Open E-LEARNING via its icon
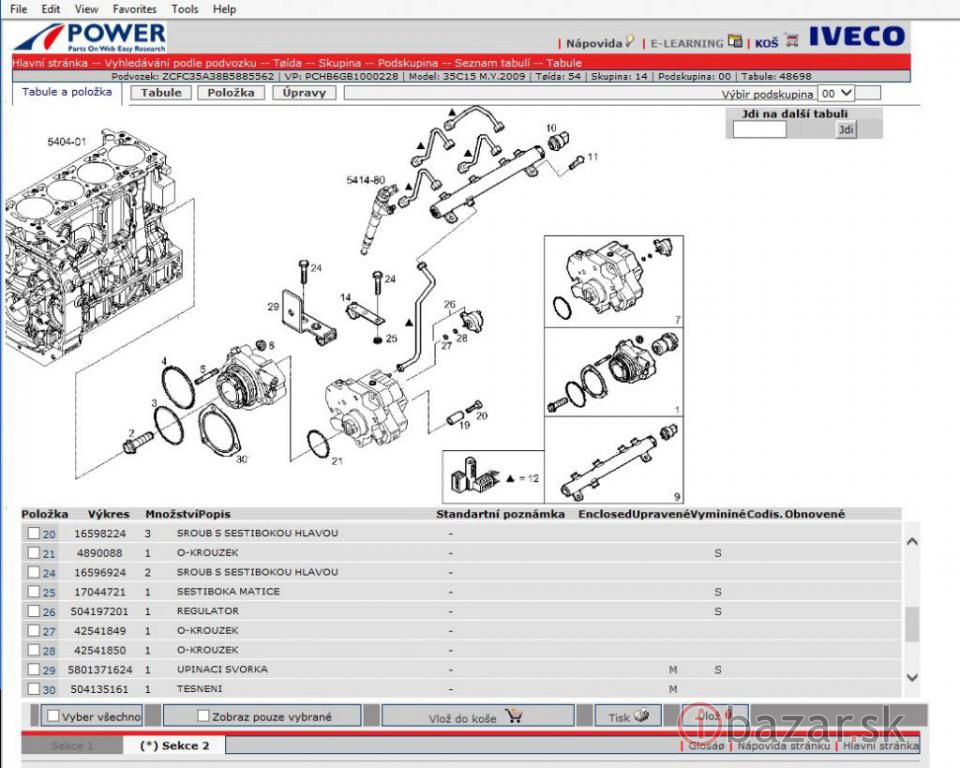This screenshot has height=768, width=960. tap(736, 42)
